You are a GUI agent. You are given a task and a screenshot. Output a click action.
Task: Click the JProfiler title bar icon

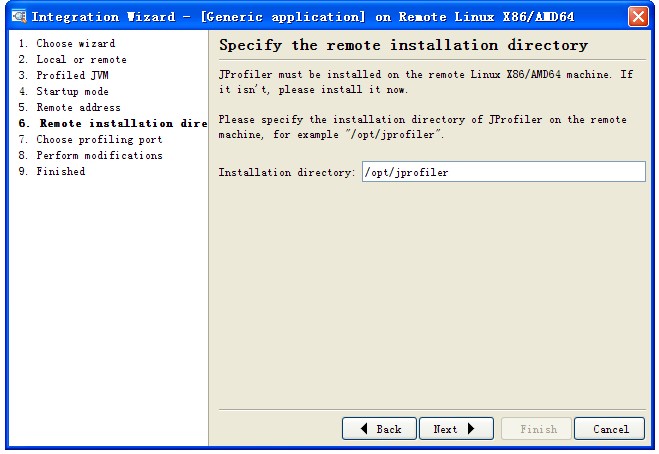[x=19, y=16]
